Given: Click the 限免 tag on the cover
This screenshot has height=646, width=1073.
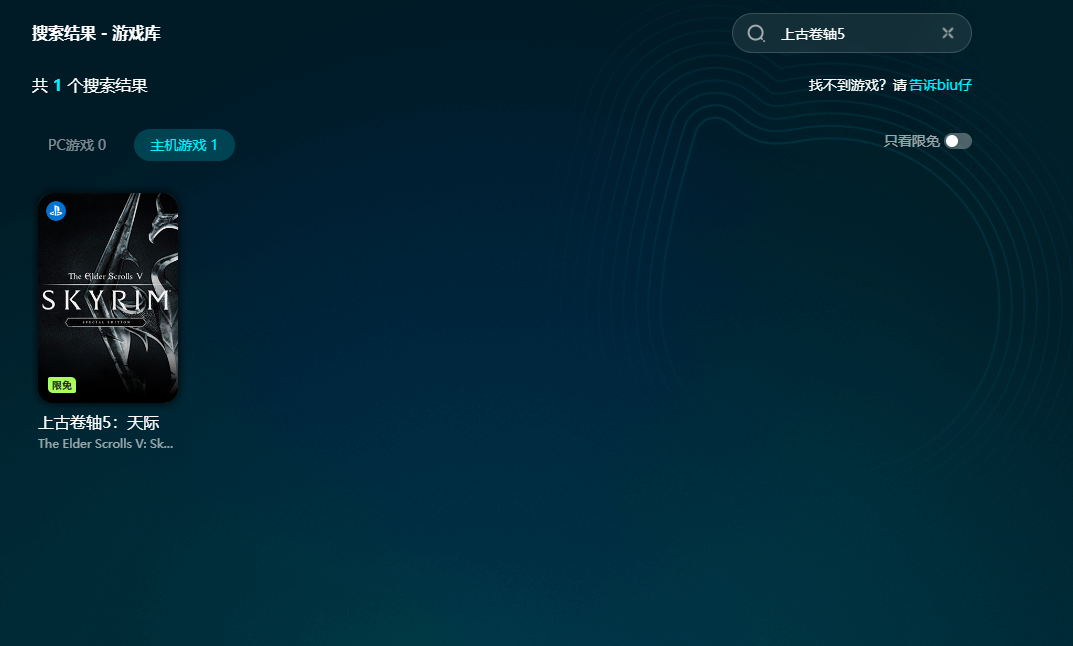Looking at the screenshot, I should [62, 385].
